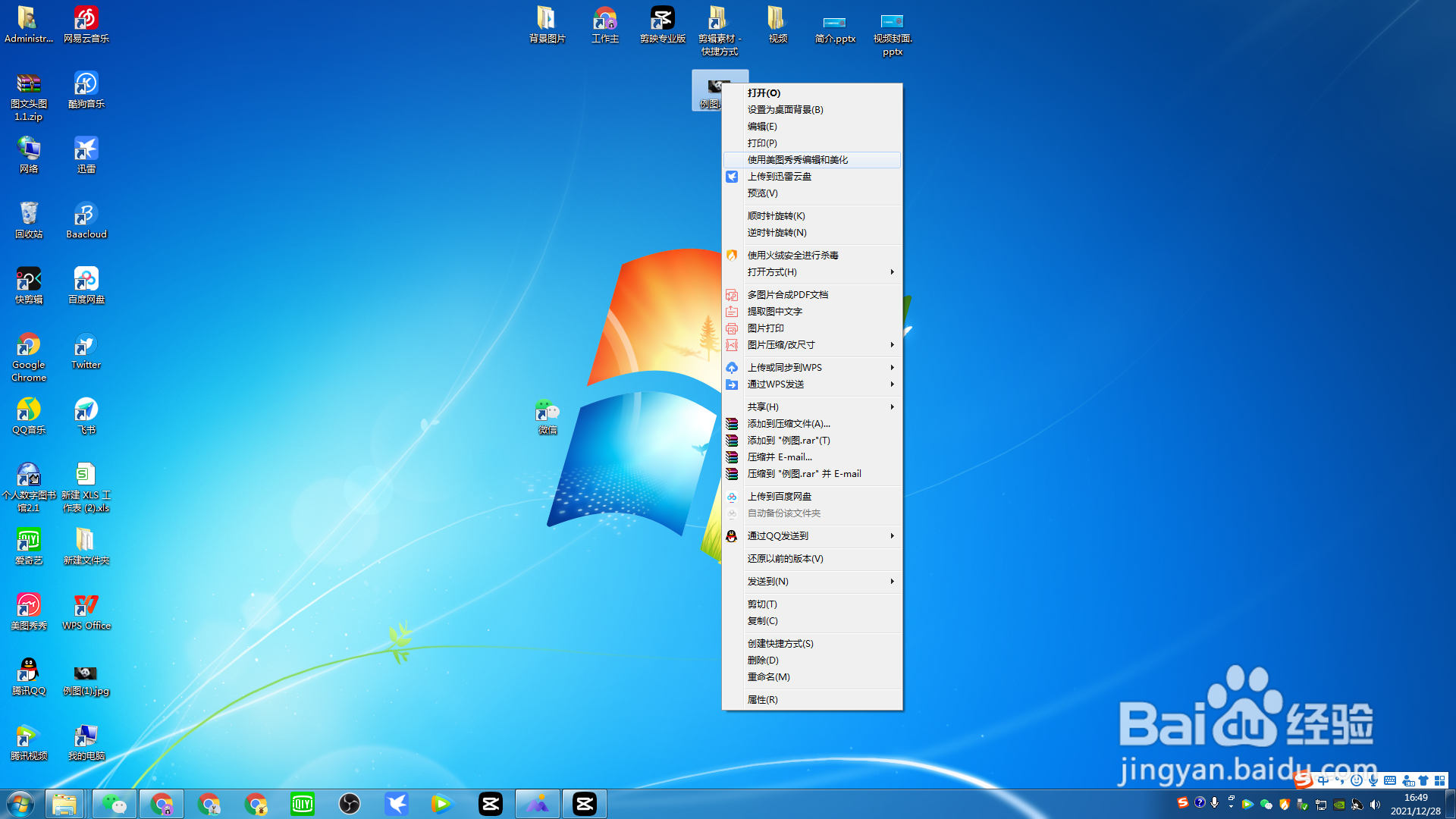The width and height of the screenshot is (1456, 819).
Task: Expand the 打开方式(H) submenu
Action: click(x=811, y=272)
